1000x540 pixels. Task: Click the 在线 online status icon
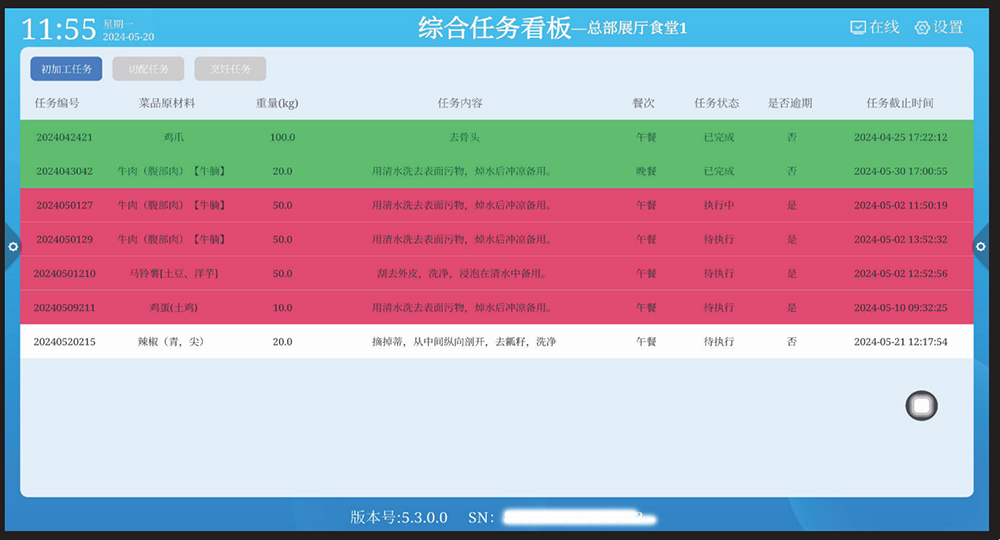coord(858,27)
